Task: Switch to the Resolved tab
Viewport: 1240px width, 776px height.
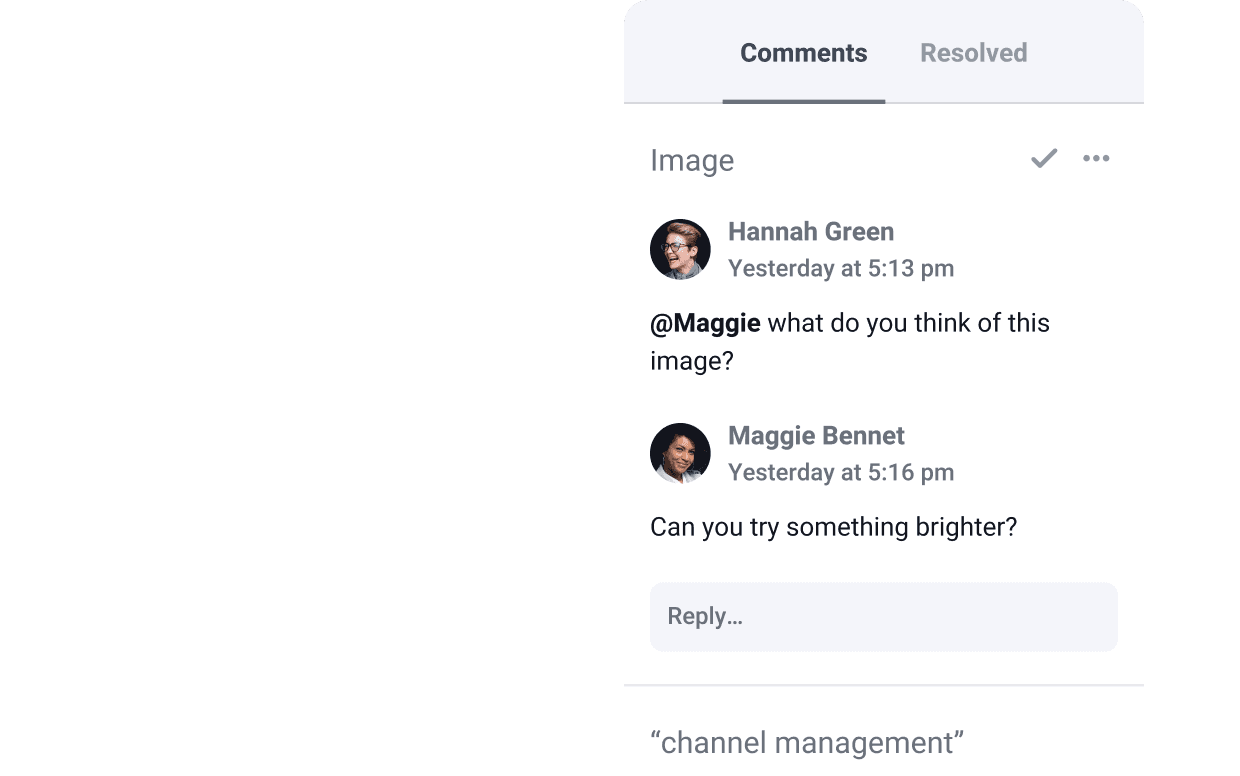Action: coord(973,52)
